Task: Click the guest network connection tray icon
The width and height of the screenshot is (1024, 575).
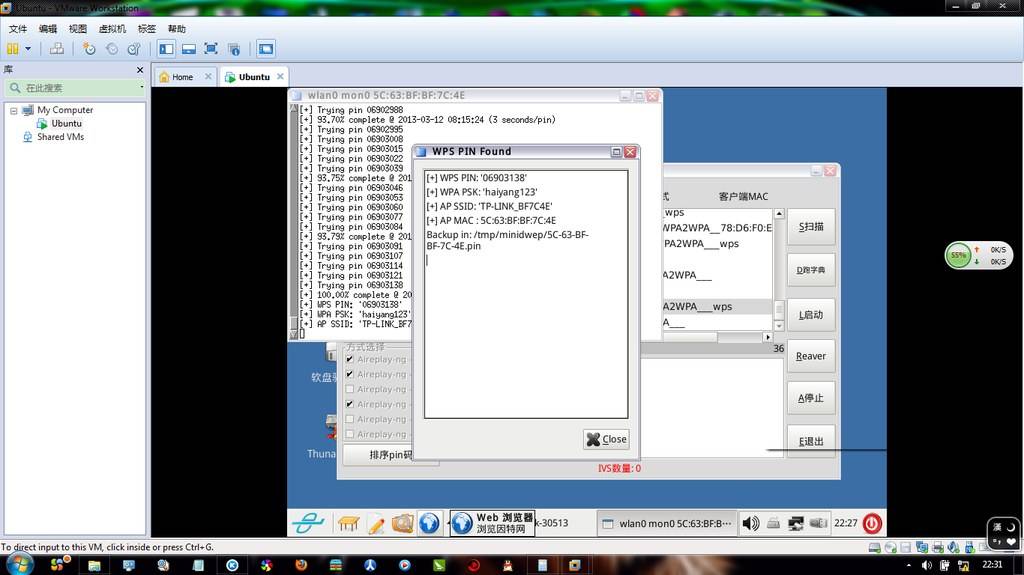Action: (795, 523)
